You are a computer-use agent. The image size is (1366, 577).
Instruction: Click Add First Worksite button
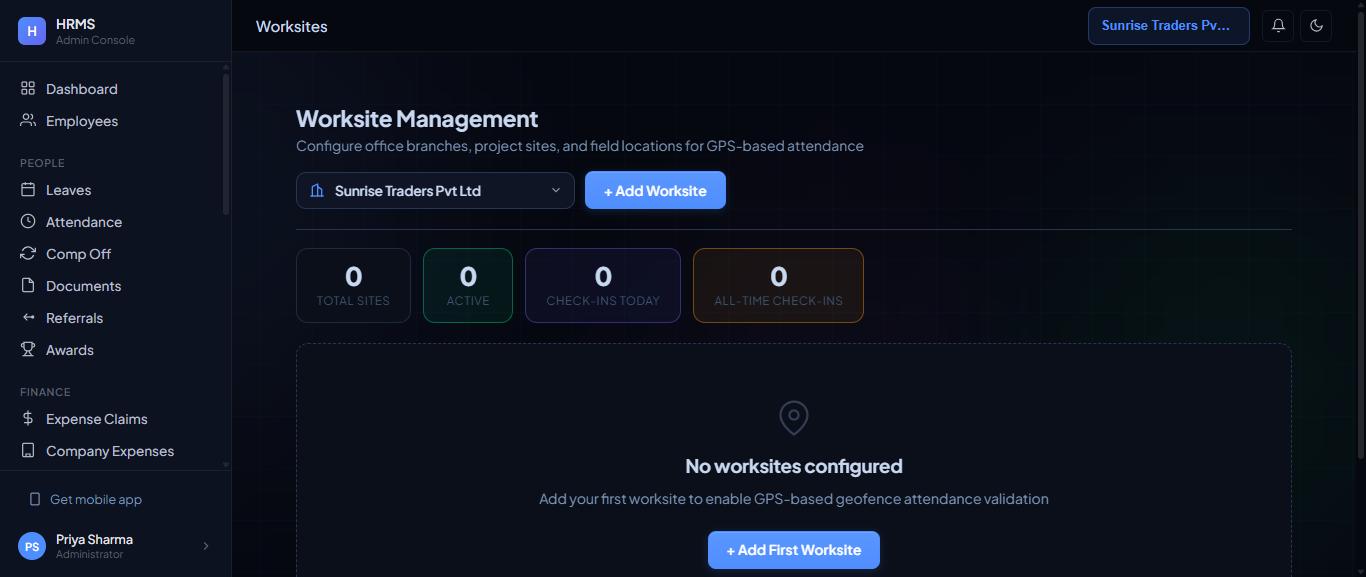[x=794, y=550]
